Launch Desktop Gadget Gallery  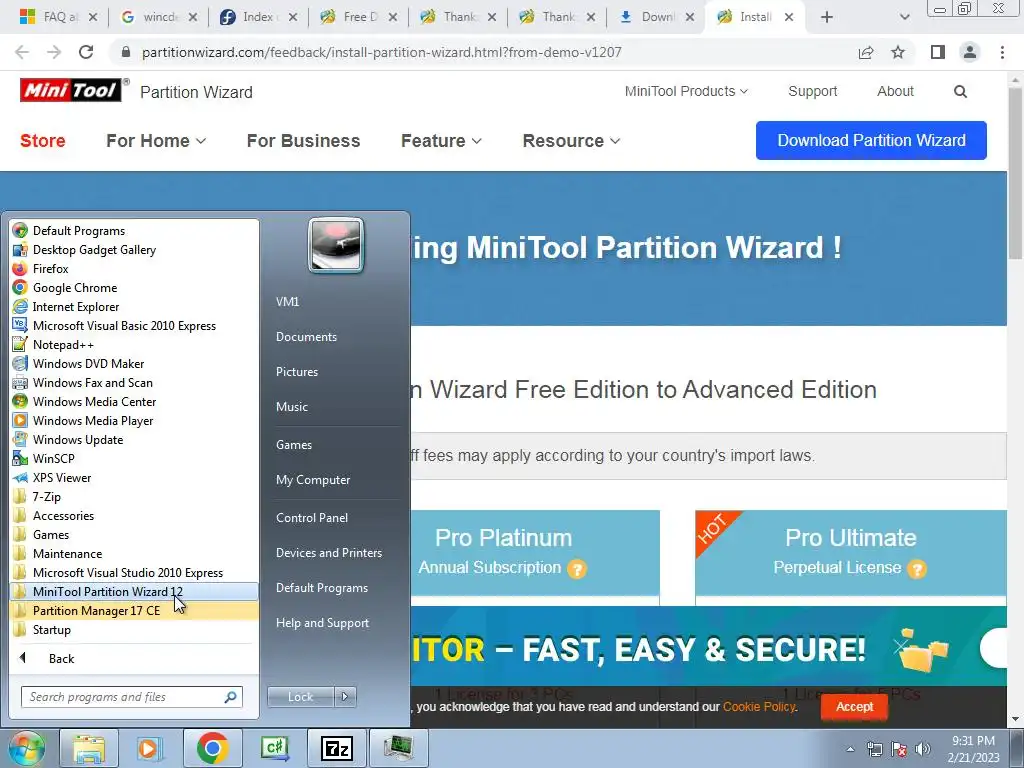point(134,249)
